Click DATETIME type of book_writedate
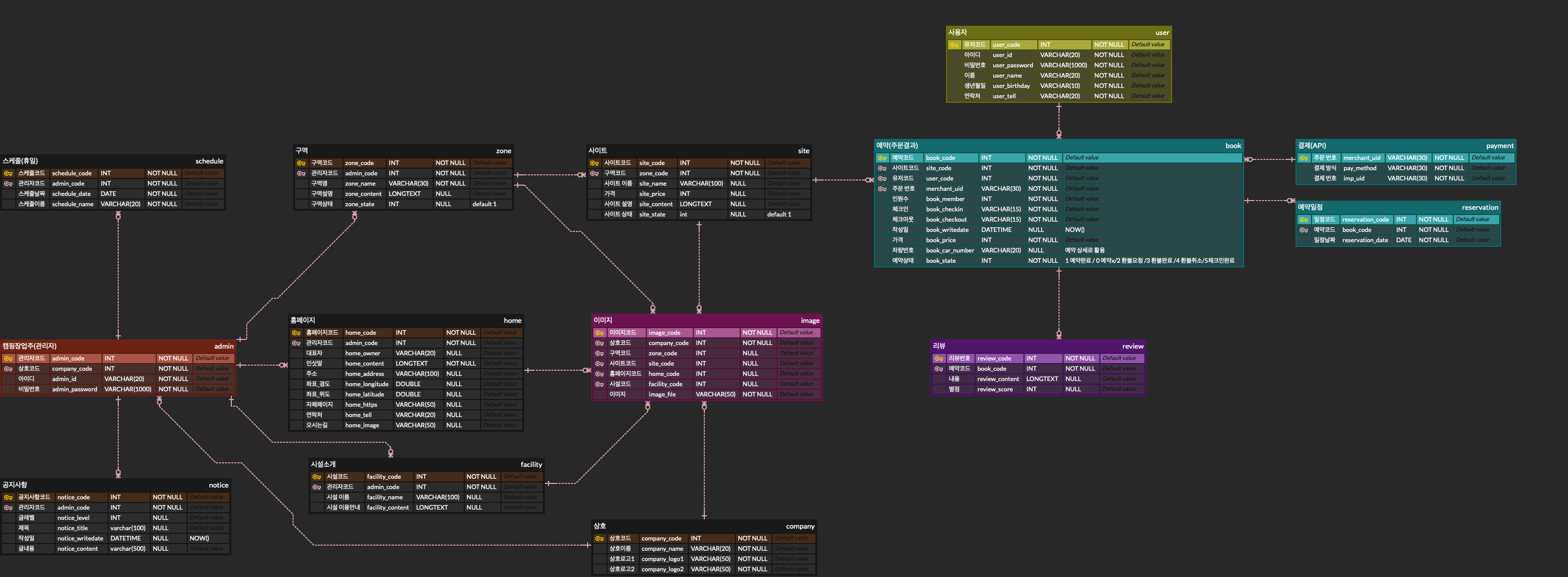The image size is (1568, 577). 996,229
